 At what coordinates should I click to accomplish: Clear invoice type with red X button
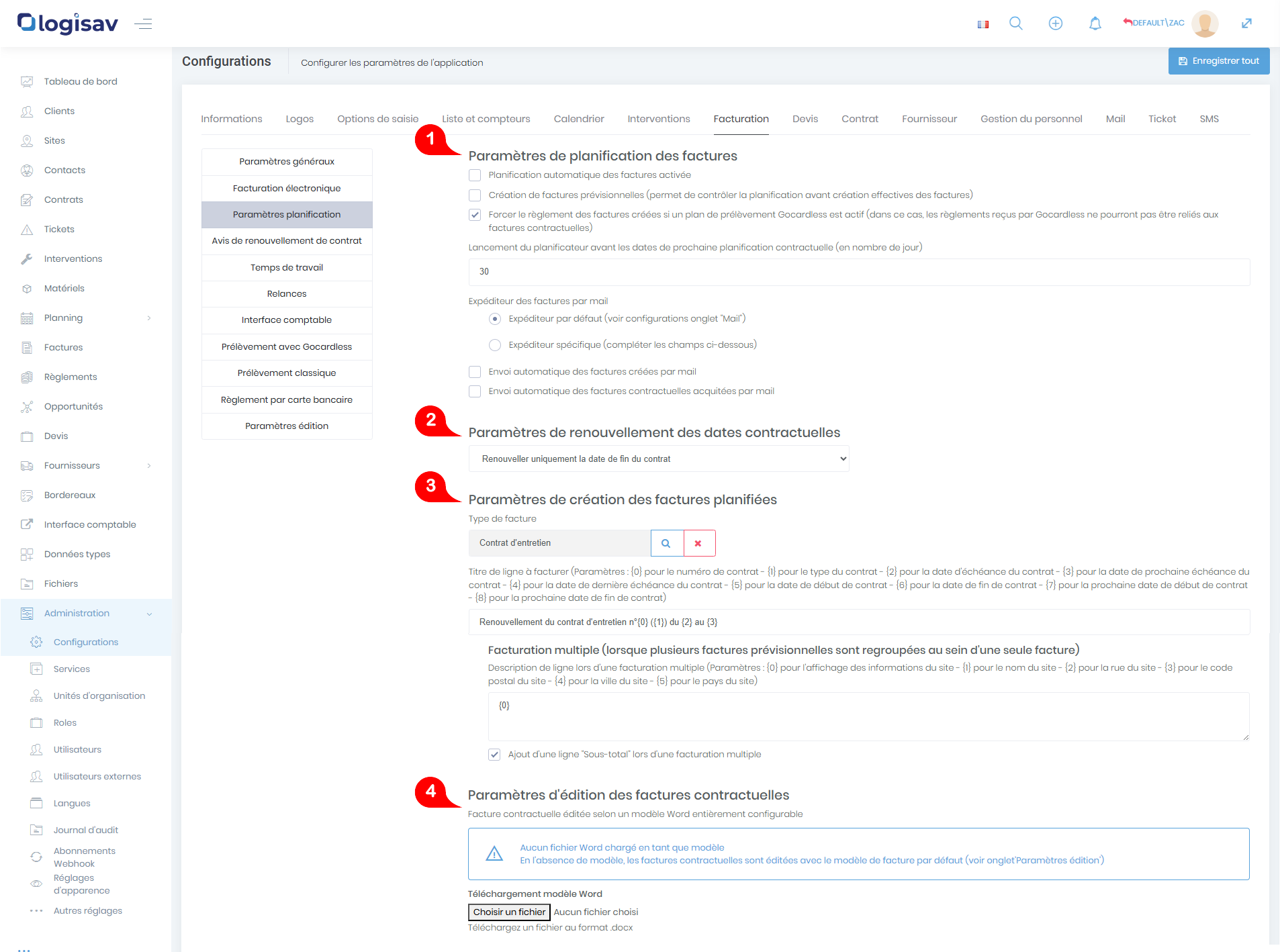click(x=698, y=543)
